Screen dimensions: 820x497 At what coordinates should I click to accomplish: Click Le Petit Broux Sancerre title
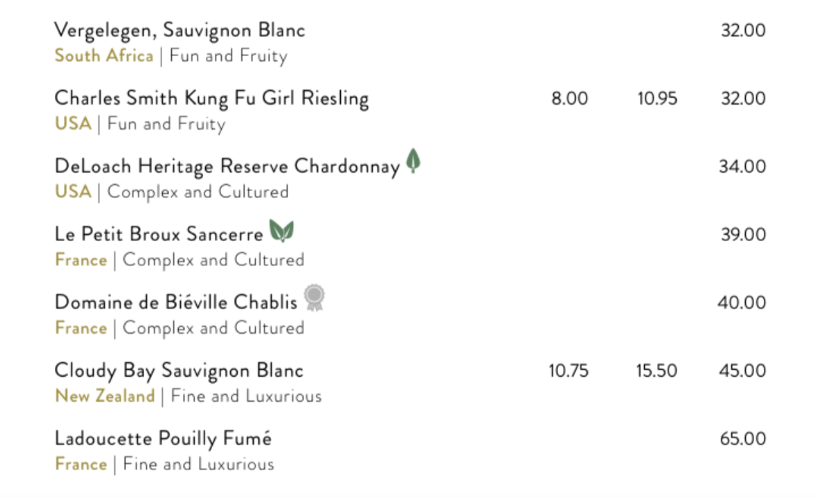tap(159, 234)
